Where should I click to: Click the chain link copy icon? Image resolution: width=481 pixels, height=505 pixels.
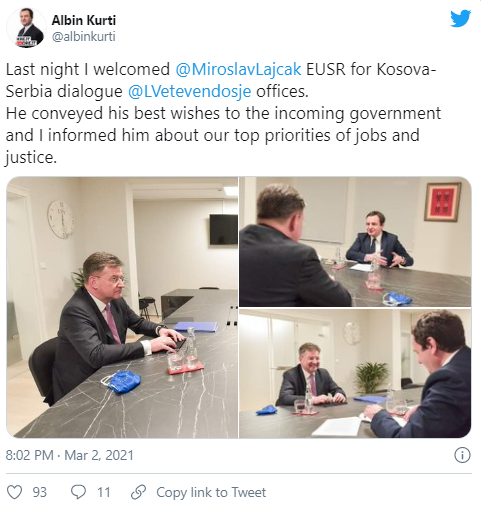[x=138, y=492]
